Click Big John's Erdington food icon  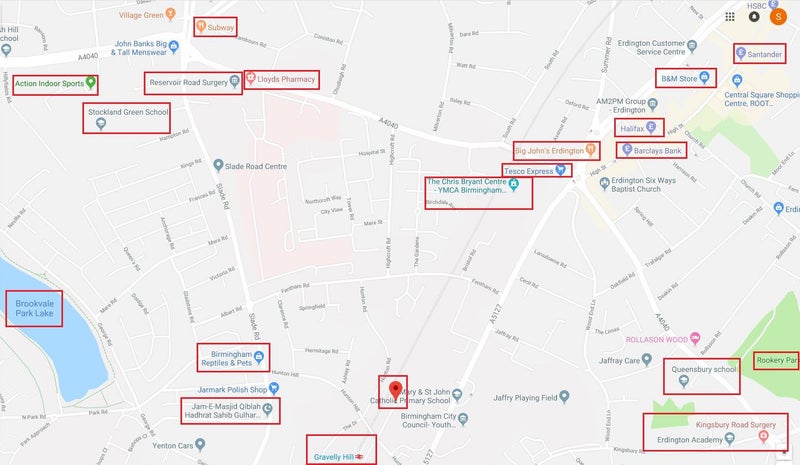pyautogui.click(x=590, y=150)
